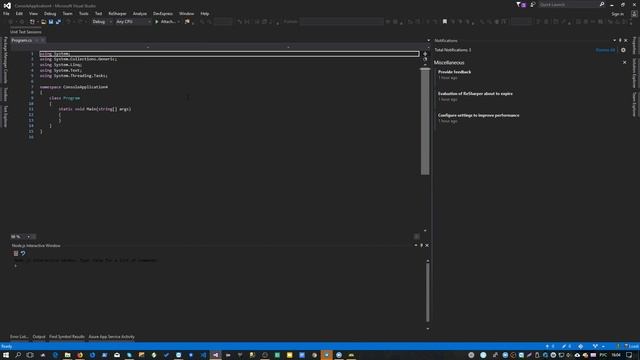Open the ReSharper menu
Screen dimensions: 640x360
click(x=118, y=13)
